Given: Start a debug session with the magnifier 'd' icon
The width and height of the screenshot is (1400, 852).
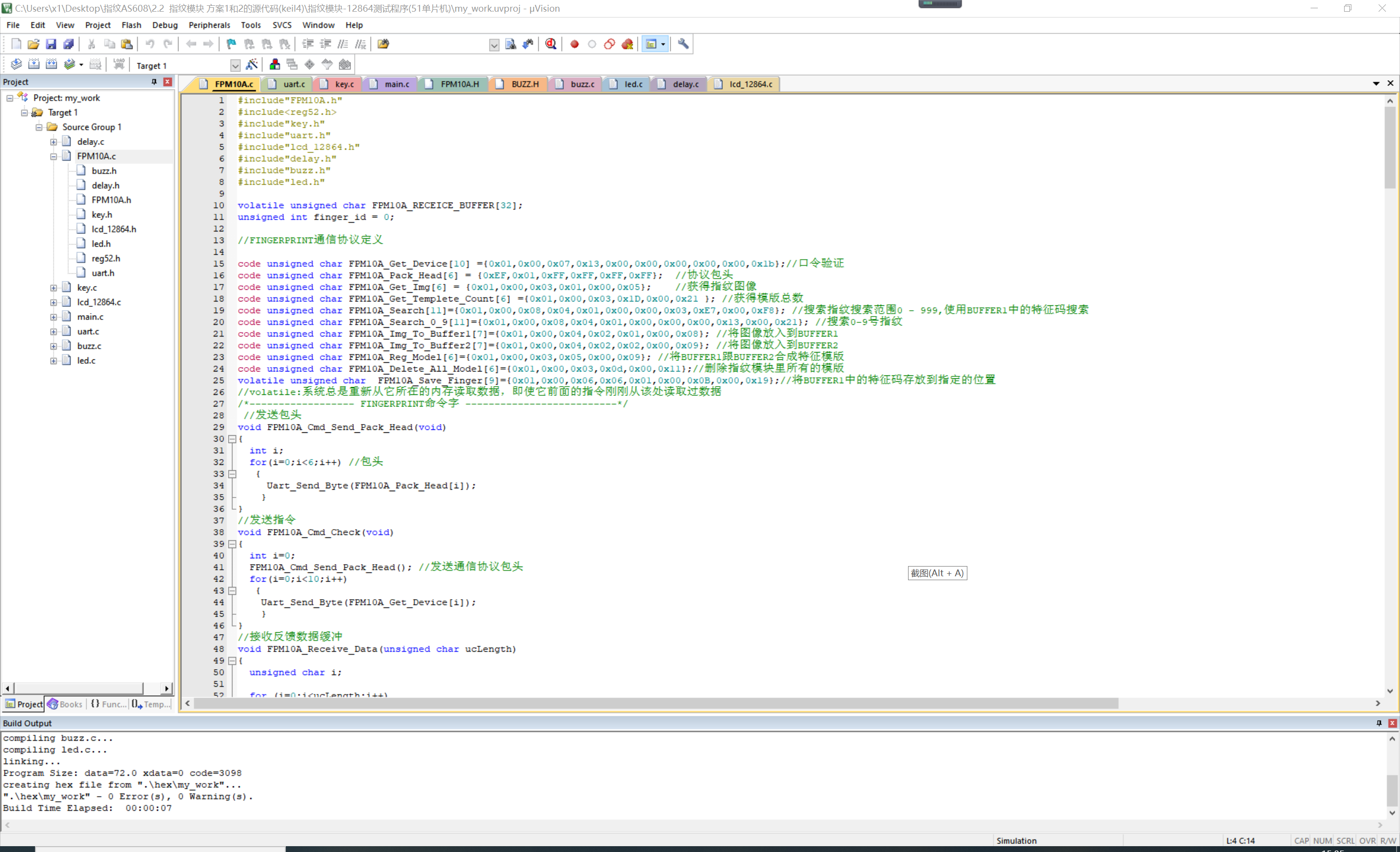Looking at the screenshot, I should coord(551,44).
